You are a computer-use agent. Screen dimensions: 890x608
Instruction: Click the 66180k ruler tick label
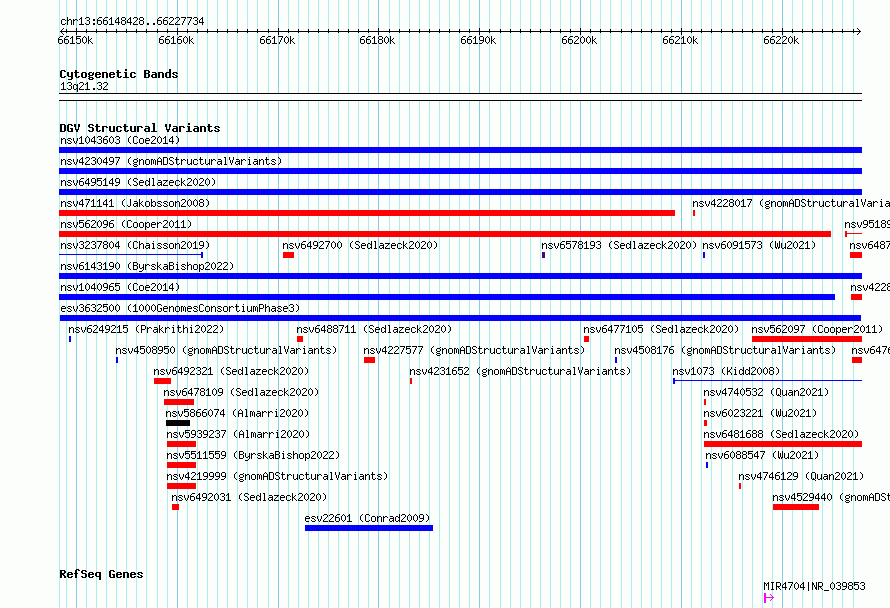click(377, 40)
